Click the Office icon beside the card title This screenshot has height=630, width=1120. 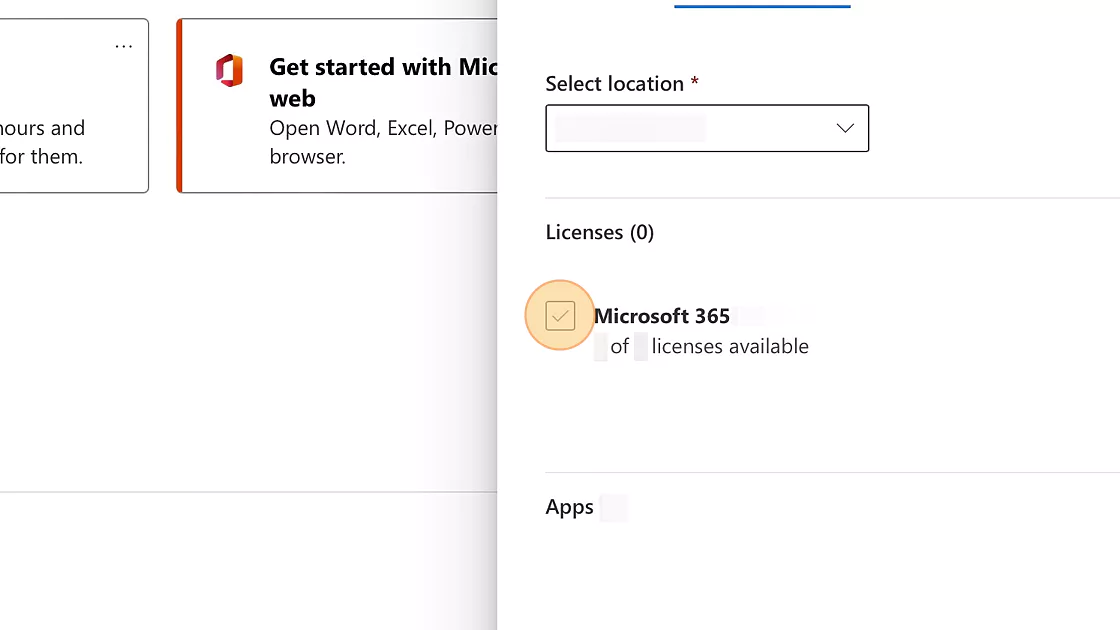click(230, 70)
